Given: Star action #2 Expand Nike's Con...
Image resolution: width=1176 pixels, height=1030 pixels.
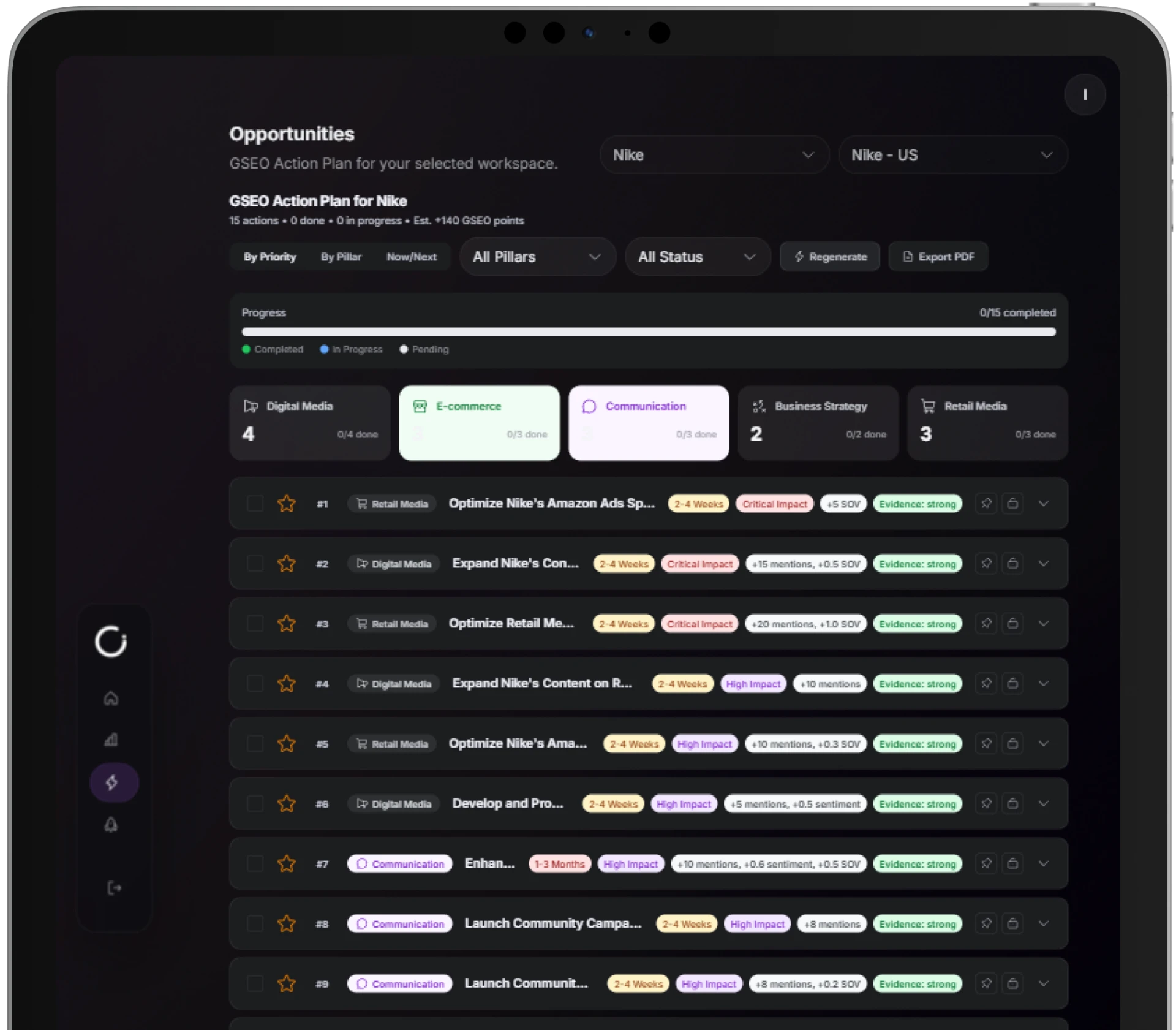Looking at the screenshot, I should pyautogui.click(x=287, y=563).
